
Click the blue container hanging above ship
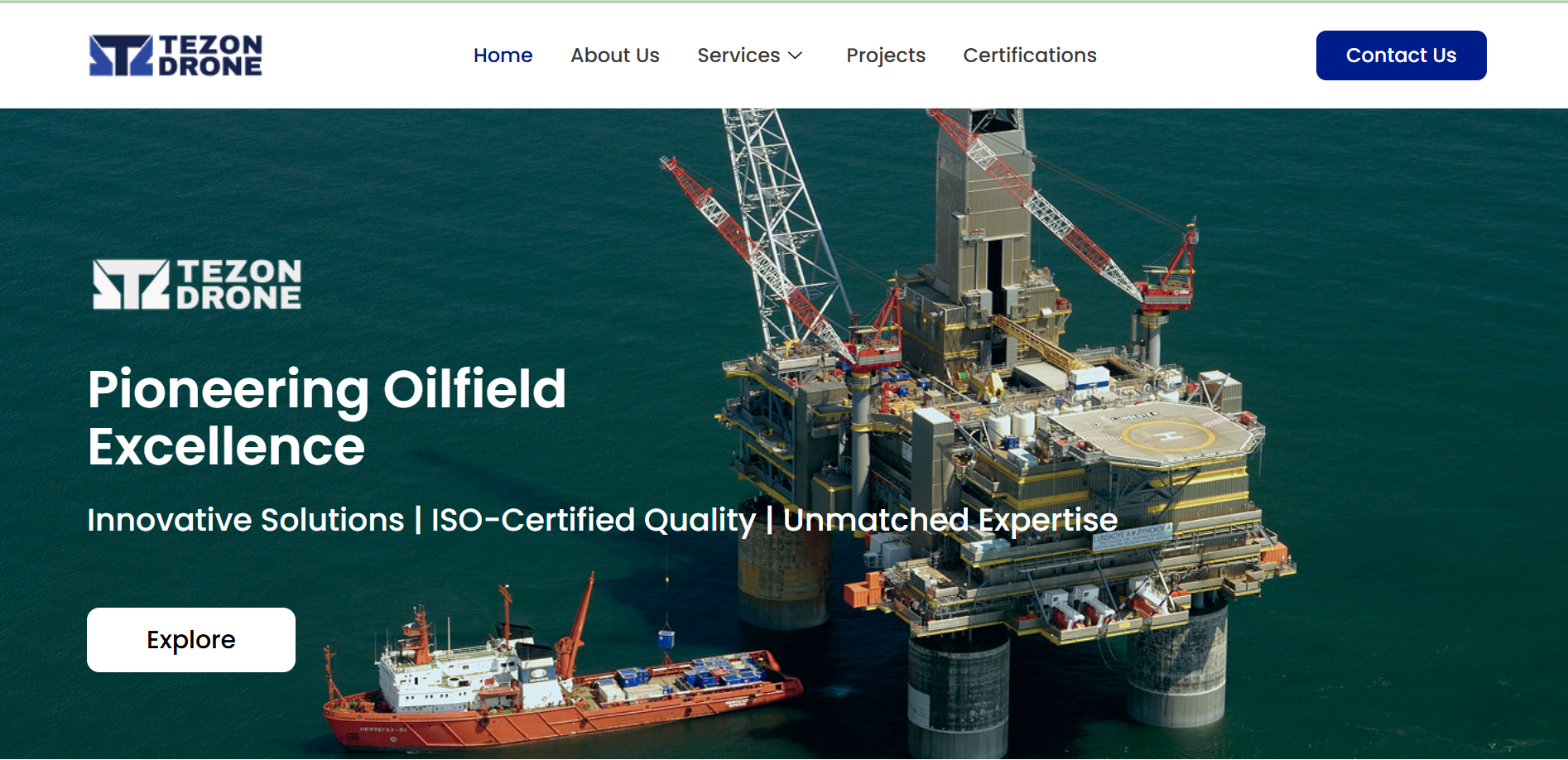pyautogui.click(x=666, y=637)
